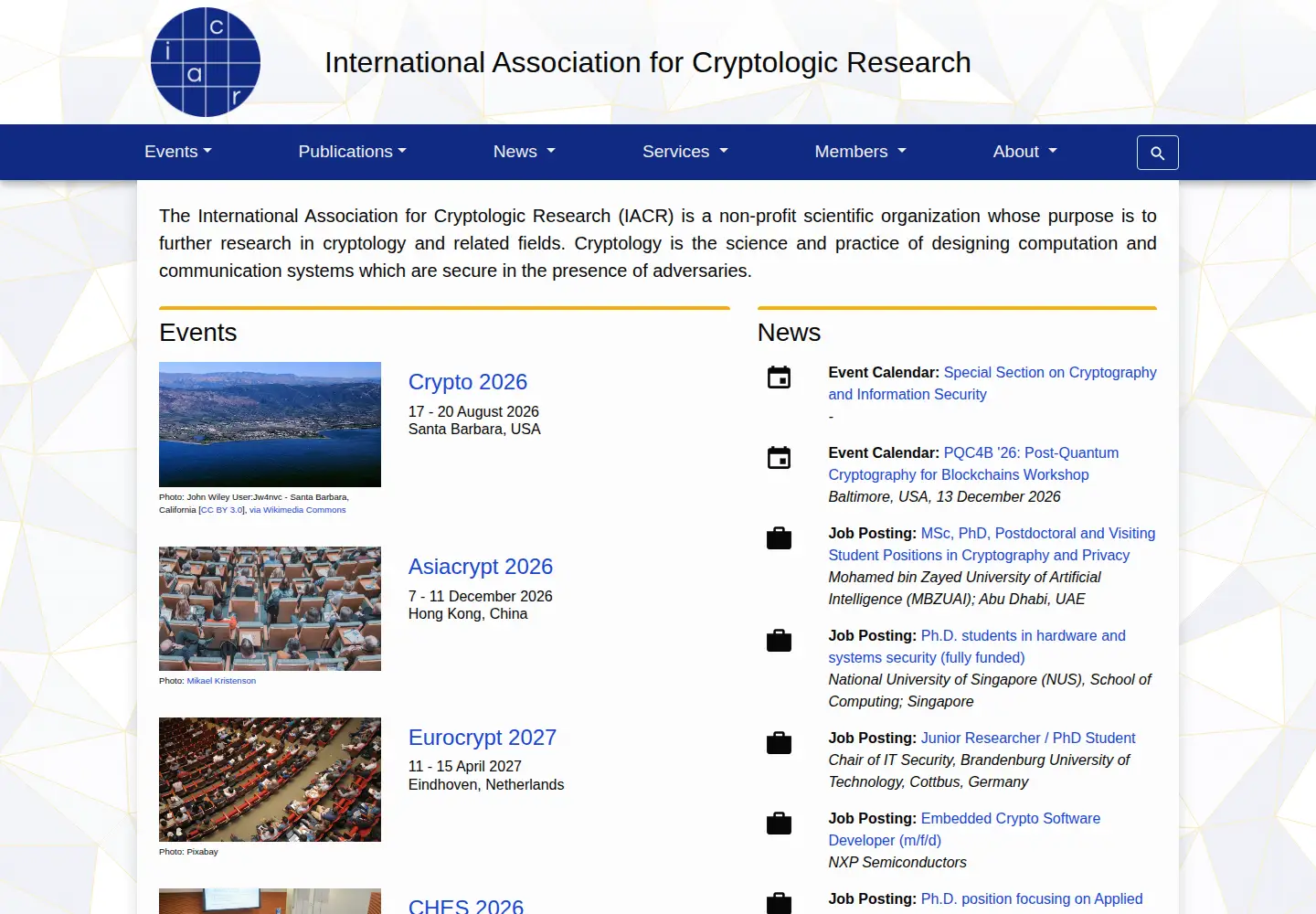Follow the CC BY 3.0 license link
This screenshot has height=914, width=1316.
click(222, 510)
